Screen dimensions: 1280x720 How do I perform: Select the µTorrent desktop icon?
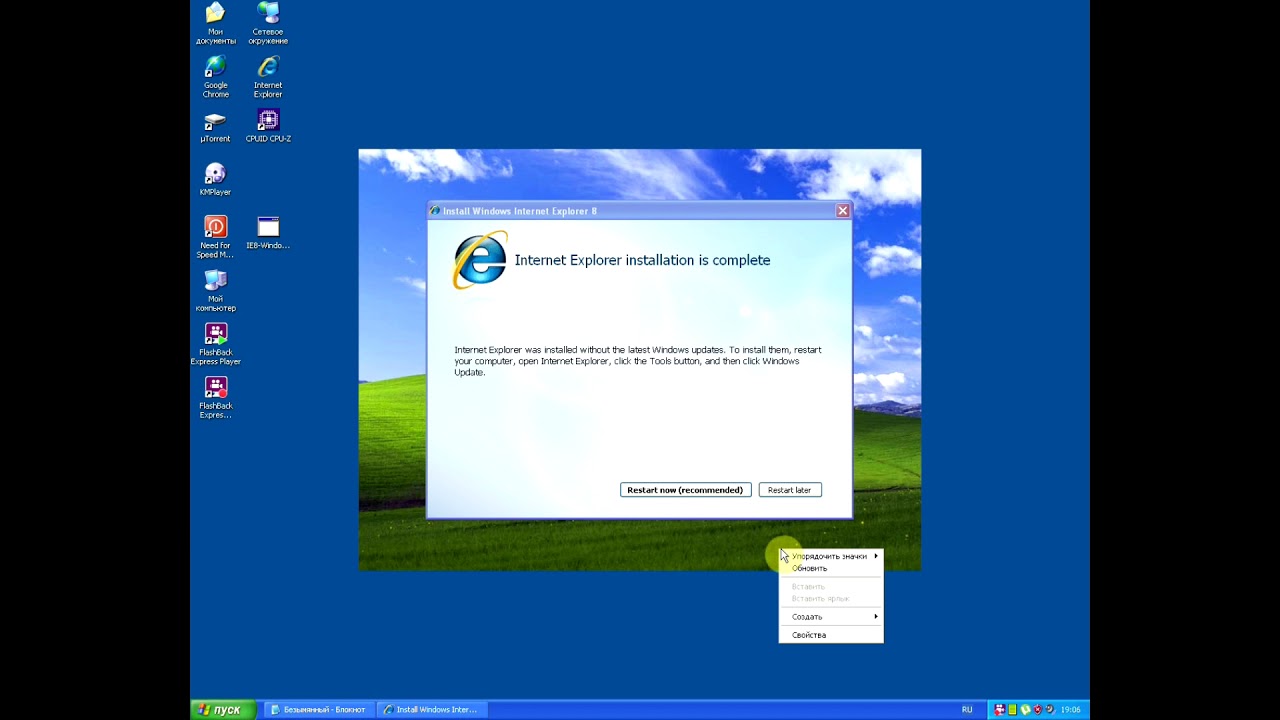[215, 127]
